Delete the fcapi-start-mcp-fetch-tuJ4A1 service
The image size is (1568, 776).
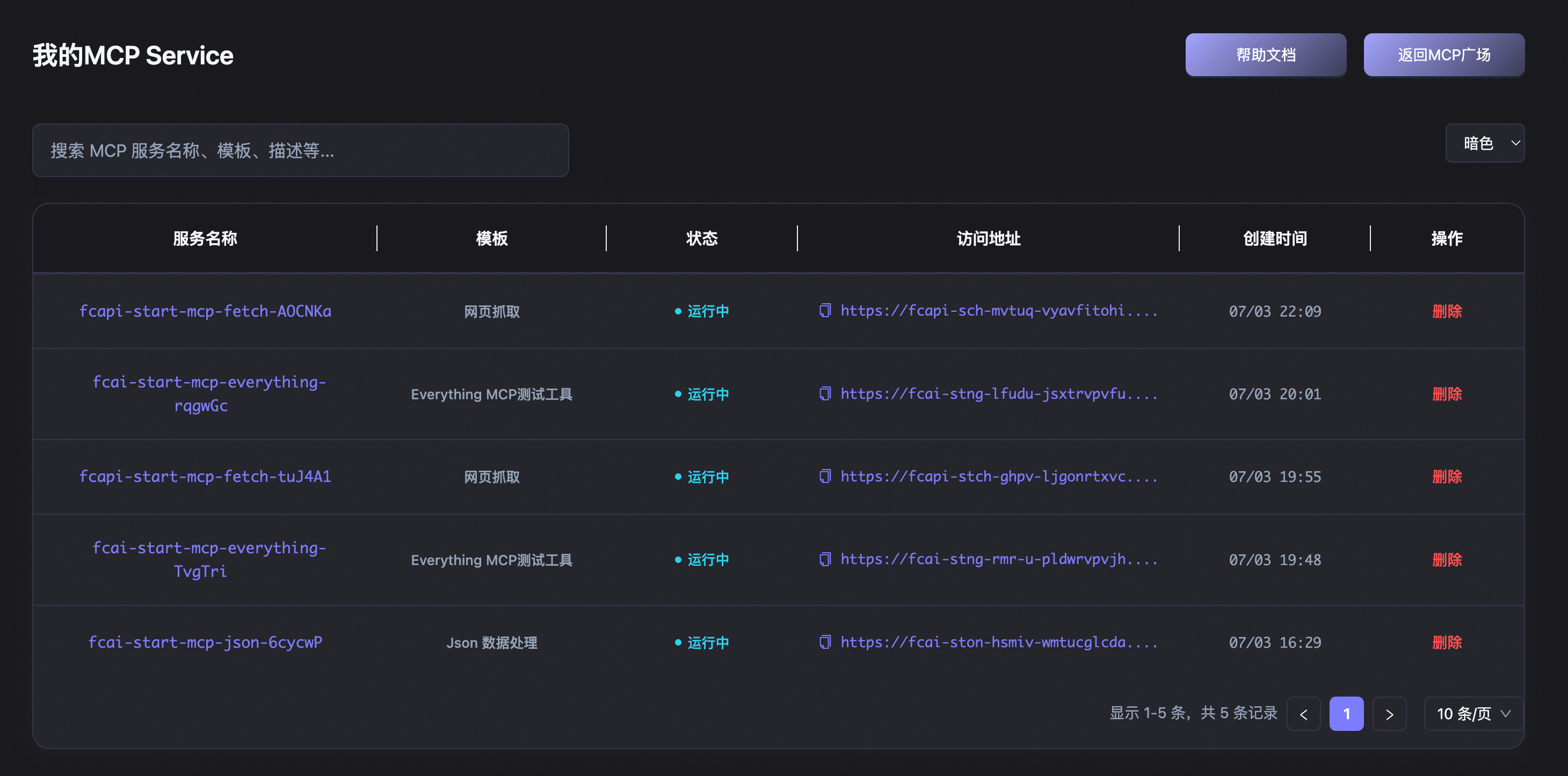pos(1446,477)
